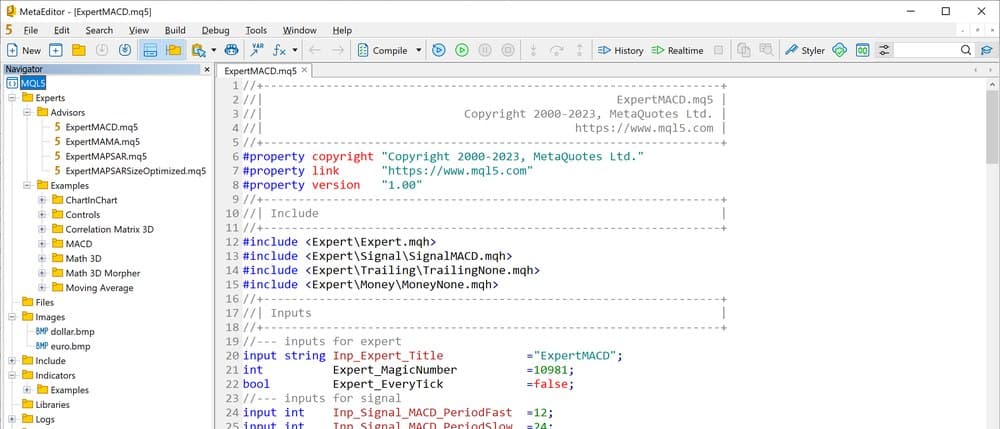The width and height of the screenshot is (1000, 429).
Task: Click the sliders settings icon by search
Action: [x=883, y=50]
